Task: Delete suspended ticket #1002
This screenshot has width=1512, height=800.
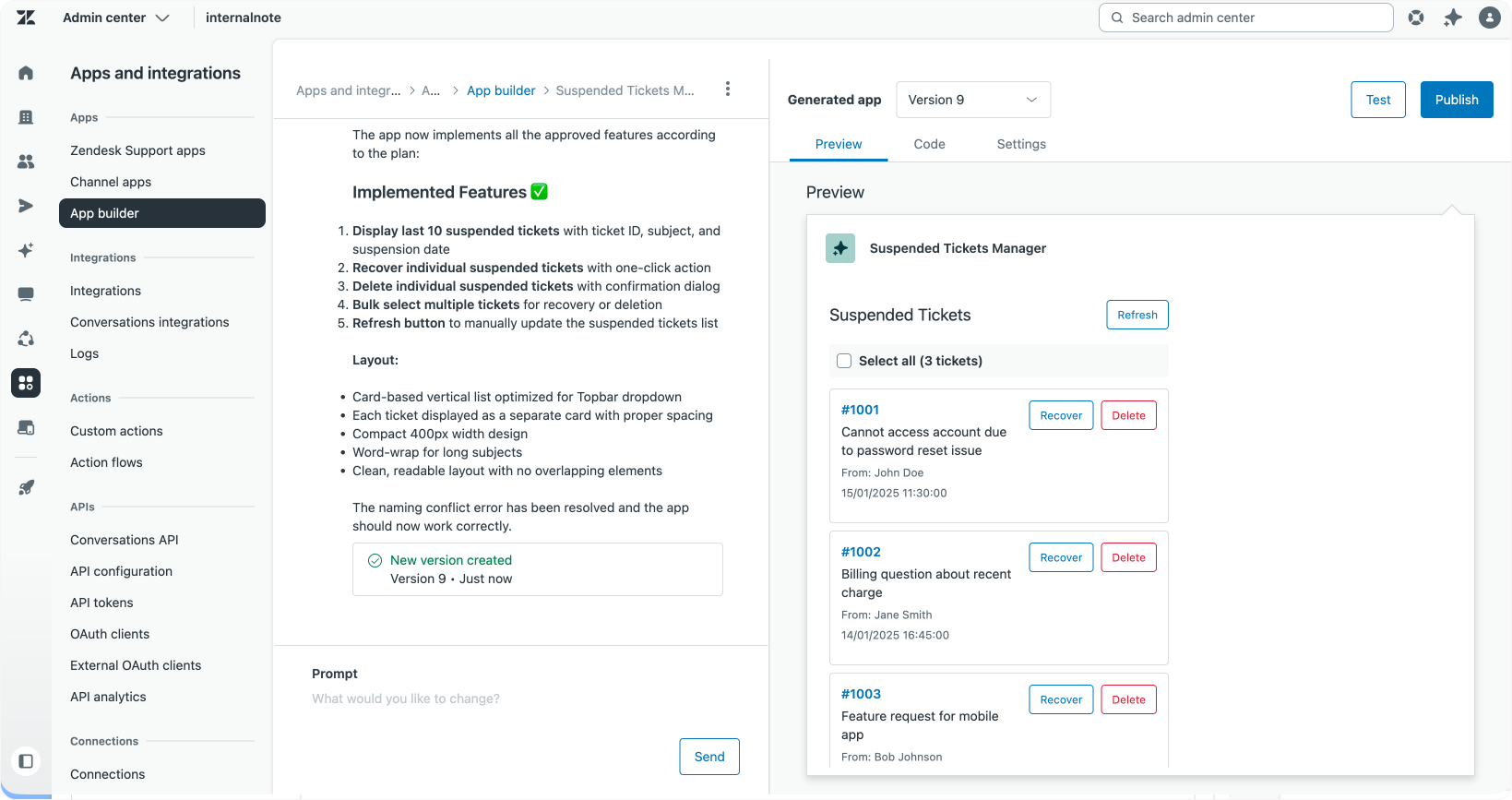Action: tap(1128, 557)
